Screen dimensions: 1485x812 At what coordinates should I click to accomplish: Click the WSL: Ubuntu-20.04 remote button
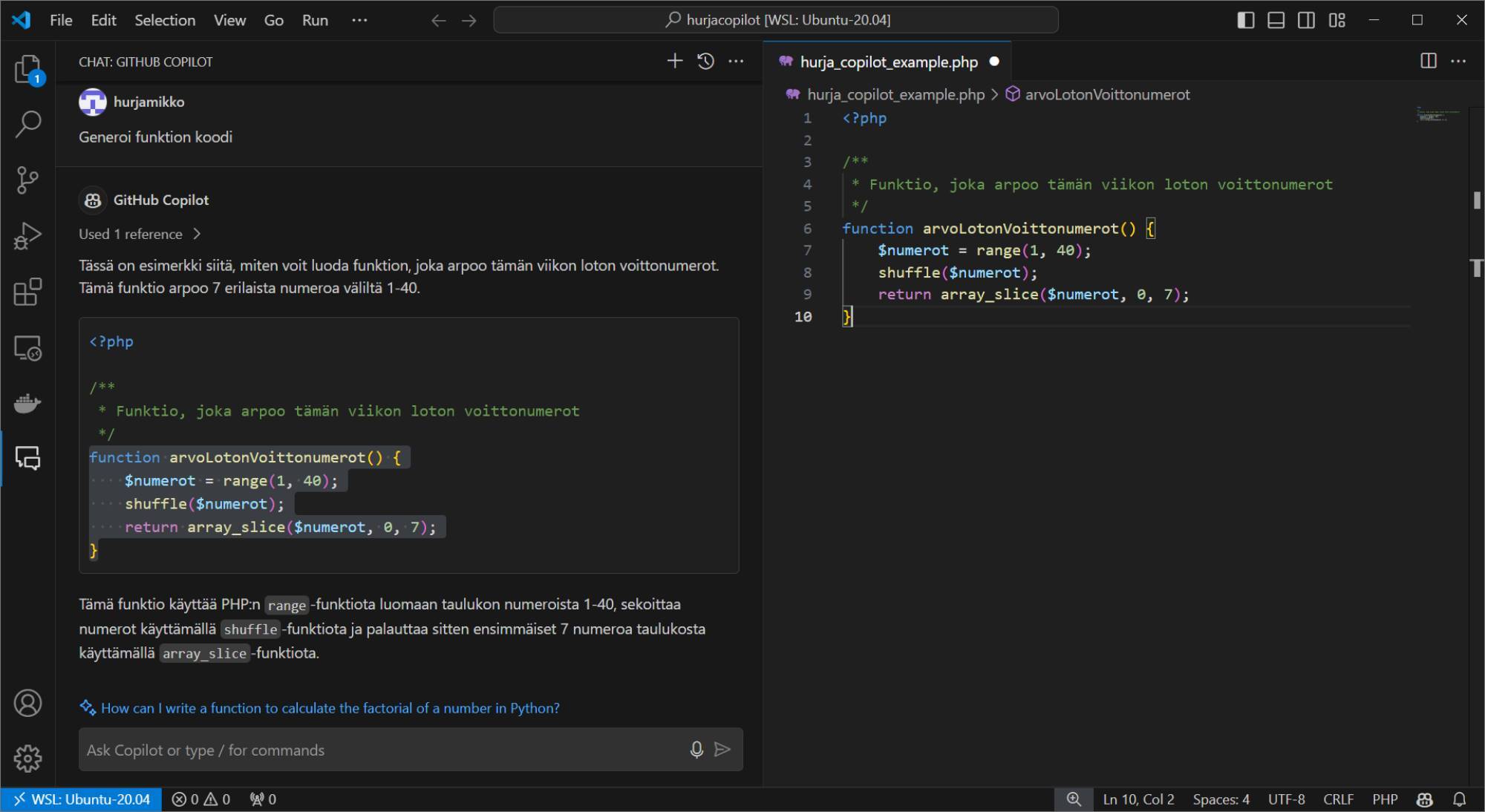[82, 799]
